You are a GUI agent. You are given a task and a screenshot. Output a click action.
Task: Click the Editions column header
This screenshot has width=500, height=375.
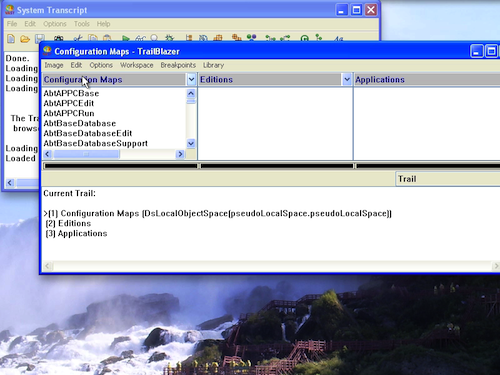pyautogui.click(x=270, y=80)
